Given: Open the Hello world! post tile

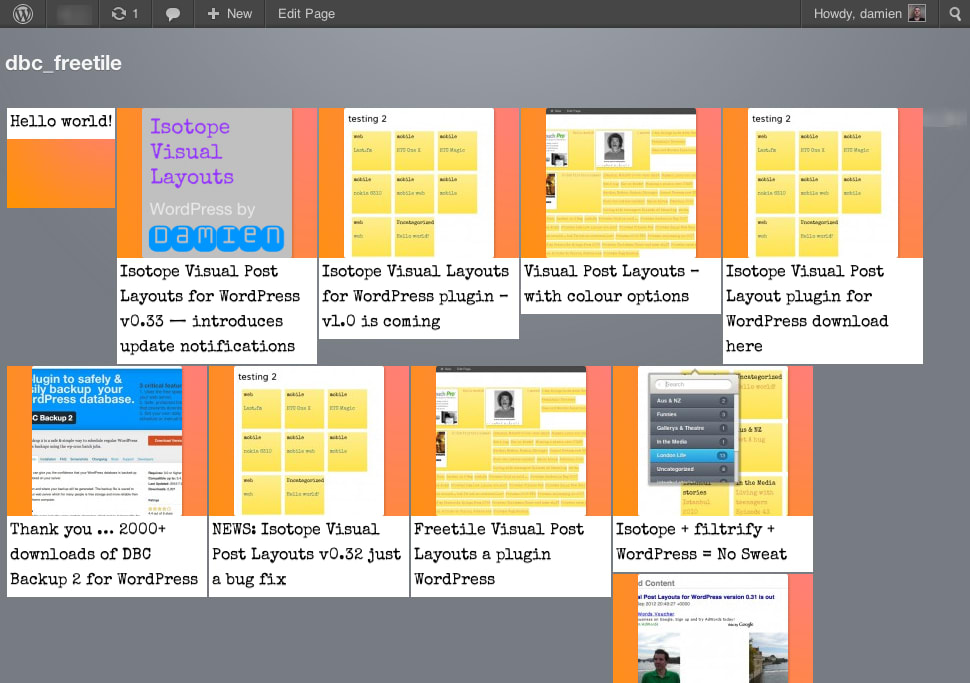Looking at the screenshot, I should pos(61,121).
